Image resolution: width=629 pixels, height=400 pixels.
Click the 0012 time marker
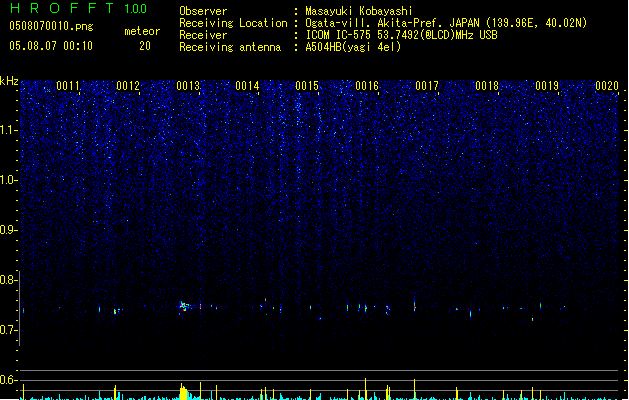tap(128, 85)
